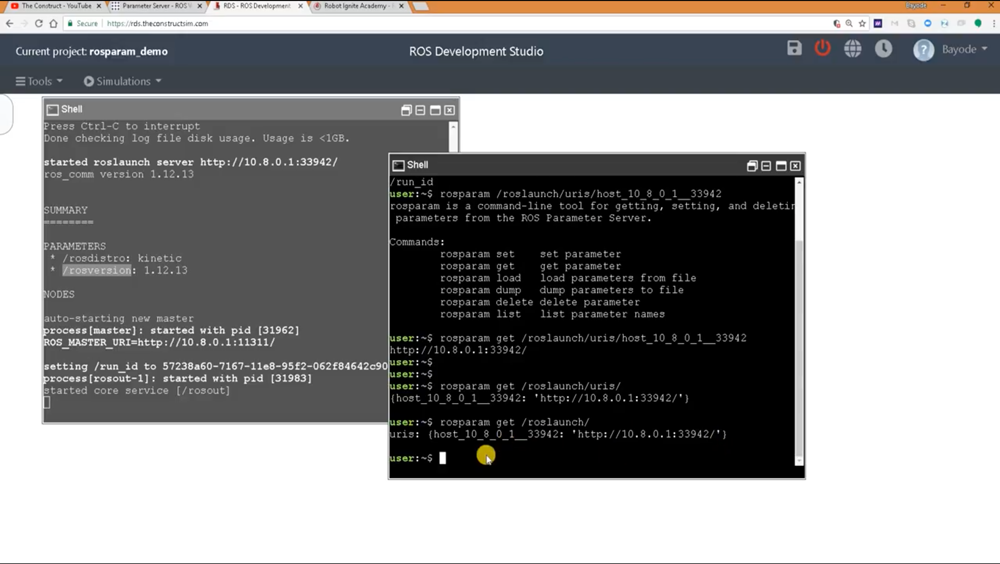Click the browser back arrow

tap(9, 24)
